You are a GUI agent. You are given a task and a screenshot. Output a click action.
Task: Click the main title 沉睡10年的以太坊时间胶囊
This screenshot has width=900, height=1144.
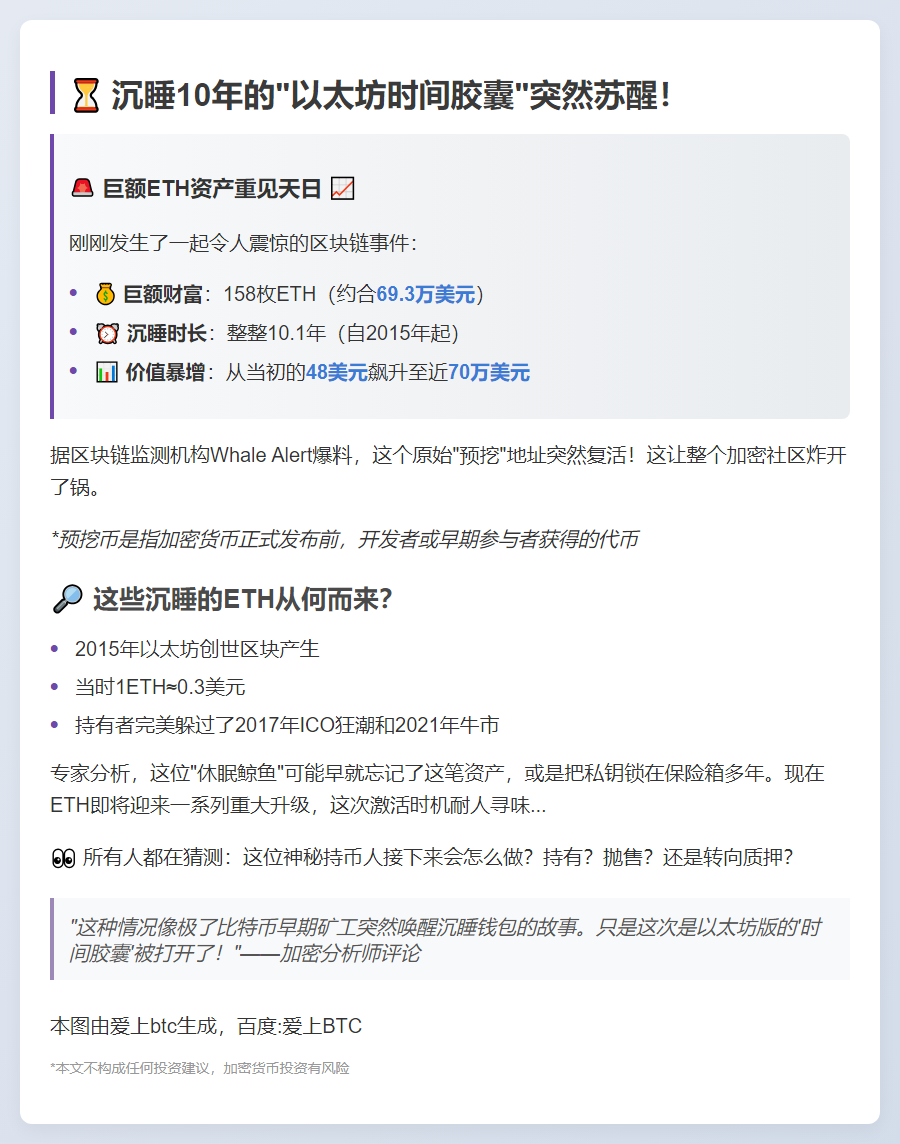(390, 96)
